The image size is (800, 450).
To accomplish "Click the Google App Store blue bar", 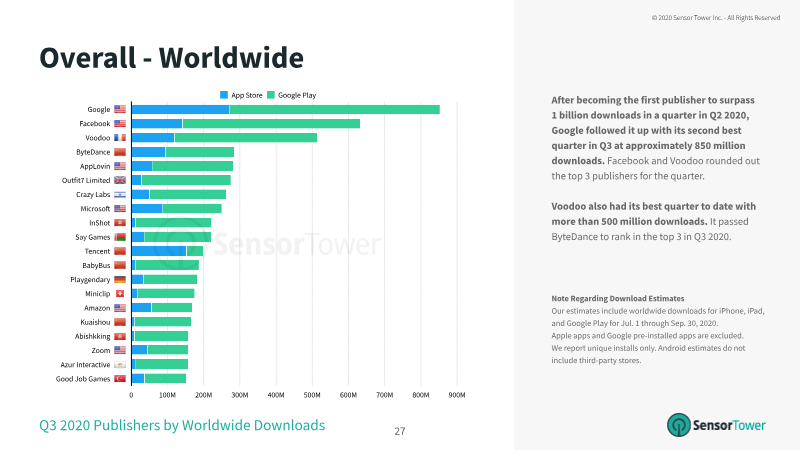I will tap(181, 109).
